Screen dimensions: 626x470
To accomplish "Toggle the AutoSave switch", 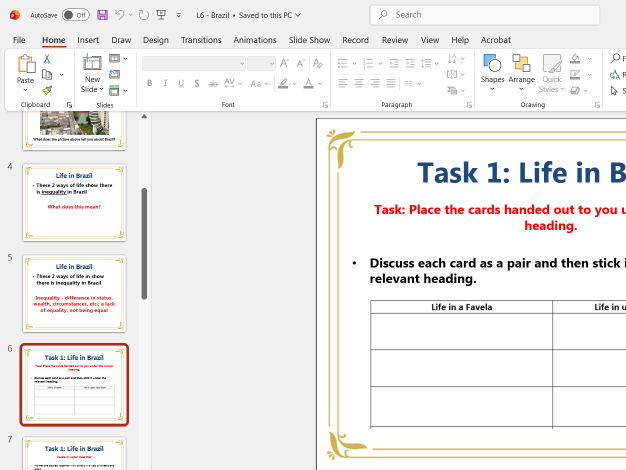I will coord(76,15).
